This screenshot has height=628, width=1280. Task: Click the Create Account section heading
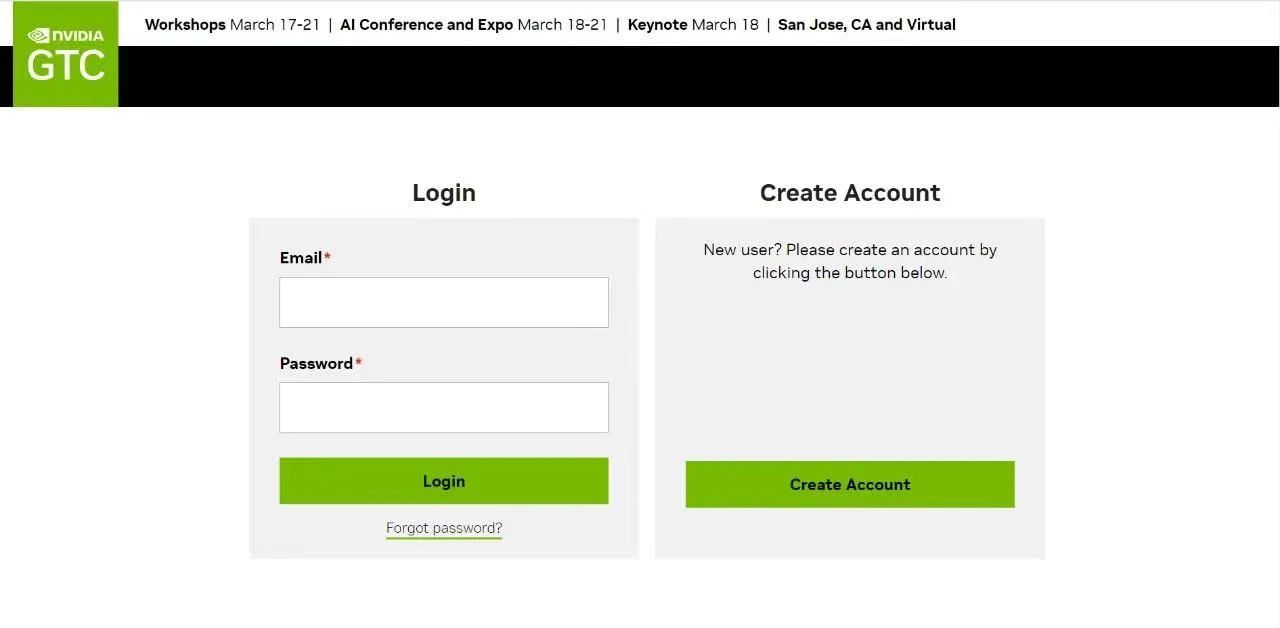(850, 193)
